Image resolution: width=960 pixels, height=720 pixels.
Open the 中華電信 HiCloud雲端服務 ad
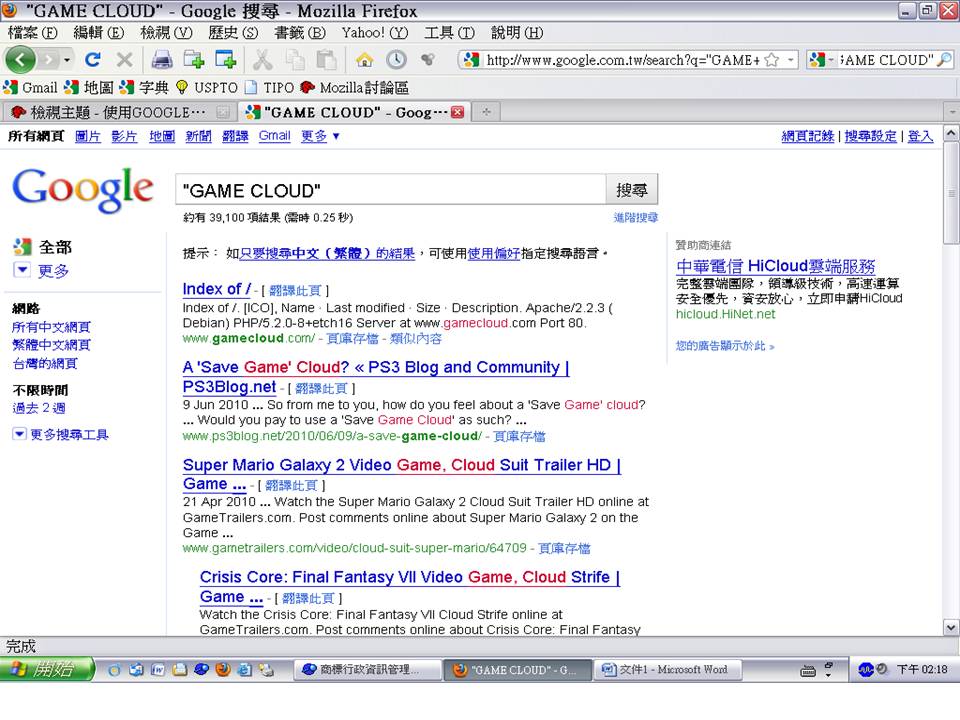click(776, 266)
